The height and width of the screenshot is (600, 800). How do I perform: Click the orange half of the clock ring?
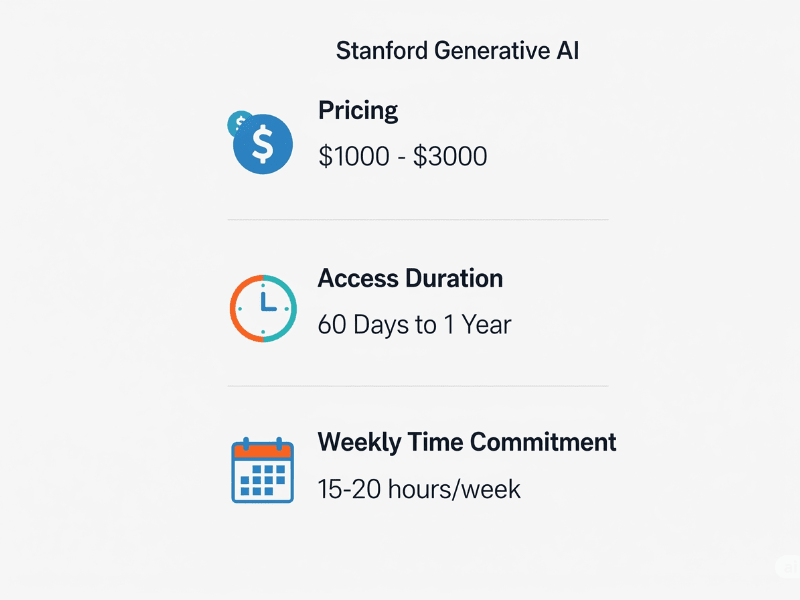click(x=238, y=309)
